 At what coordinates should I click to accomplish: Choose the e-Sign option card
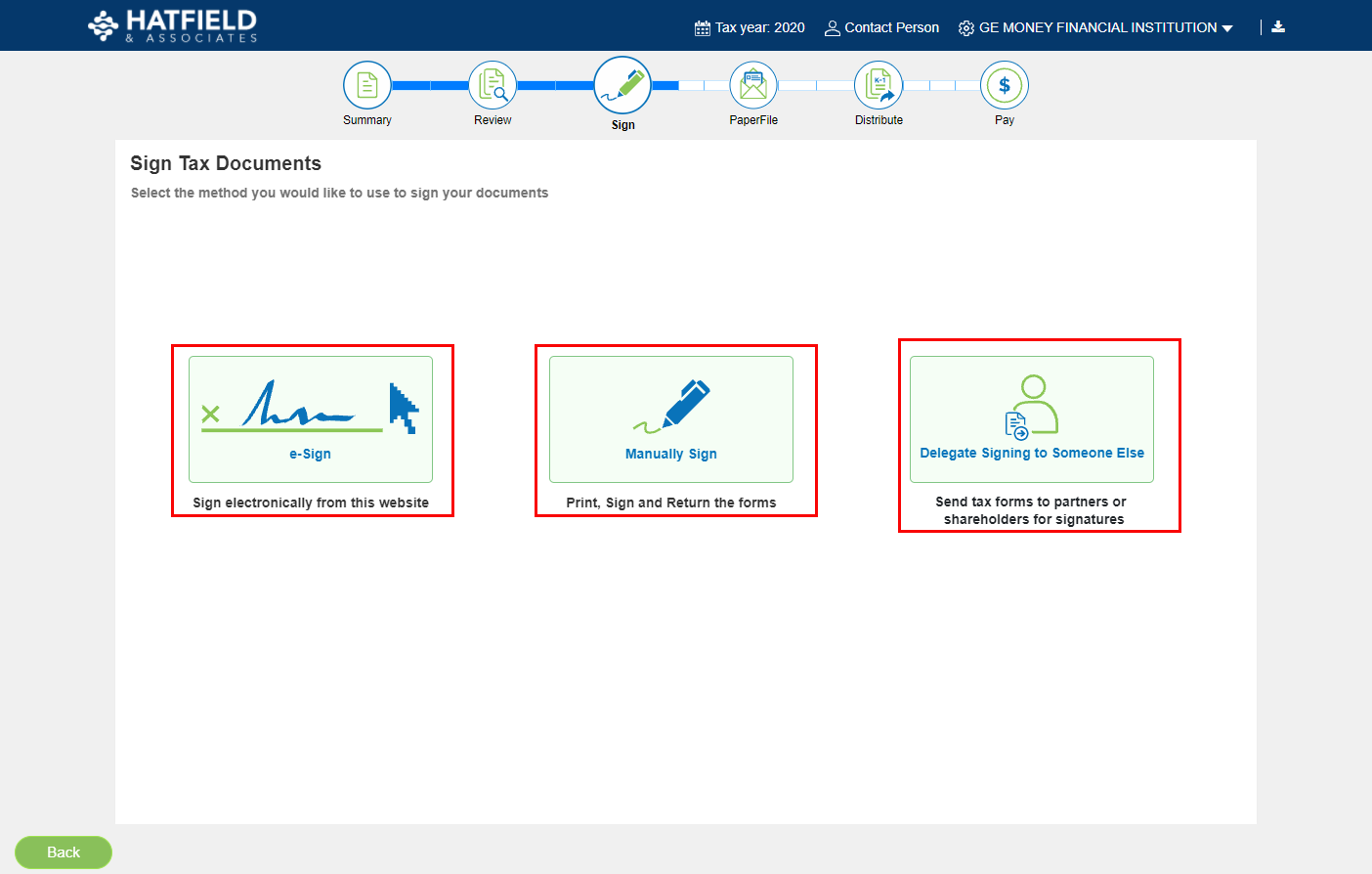pyautogui.click(x=311, y=419)
